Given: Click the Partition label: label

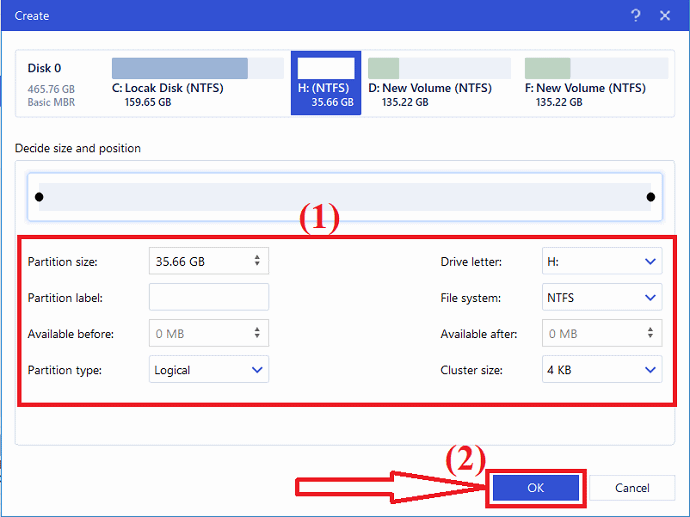Looking at the screenshot, I should tap(65, 298).
